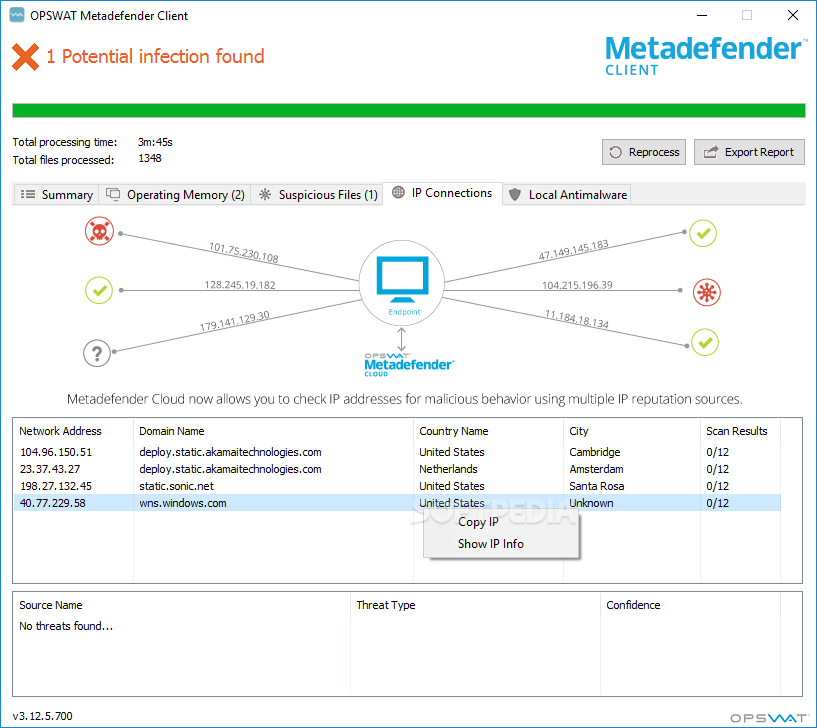Image resolution: width=817 pixels, height=728 pixels.
Task: Close the Metadefender Client window
Action: click(x=793, y=16)
